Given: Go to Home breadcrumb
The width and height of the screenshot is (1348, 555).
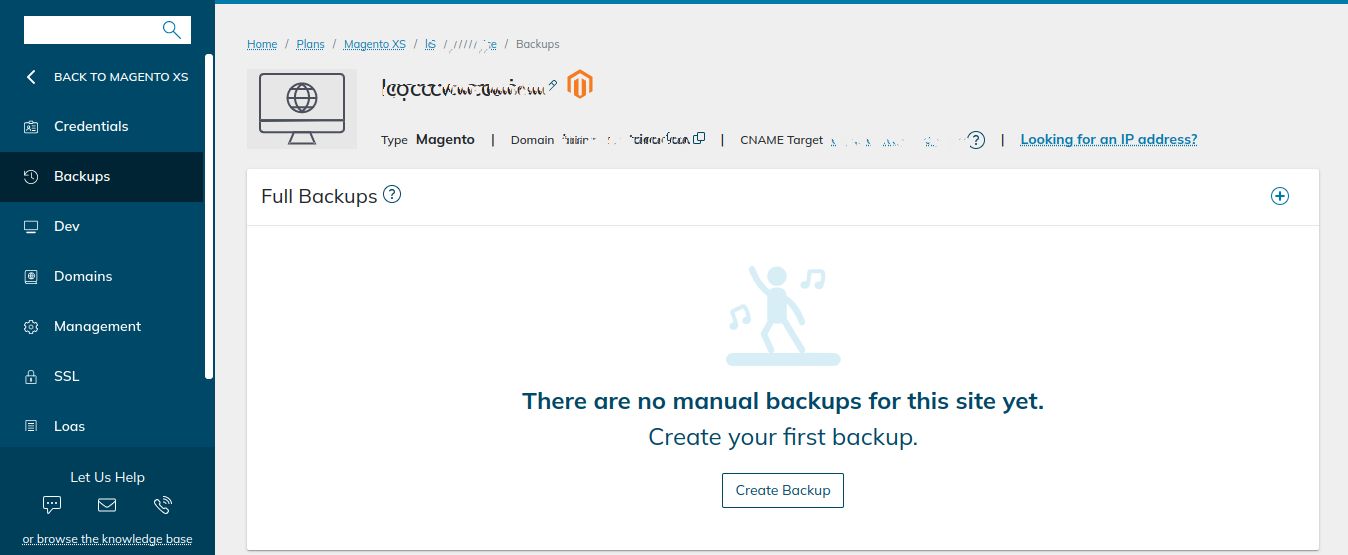Looking at the screenshot, I should click(262, 44).
